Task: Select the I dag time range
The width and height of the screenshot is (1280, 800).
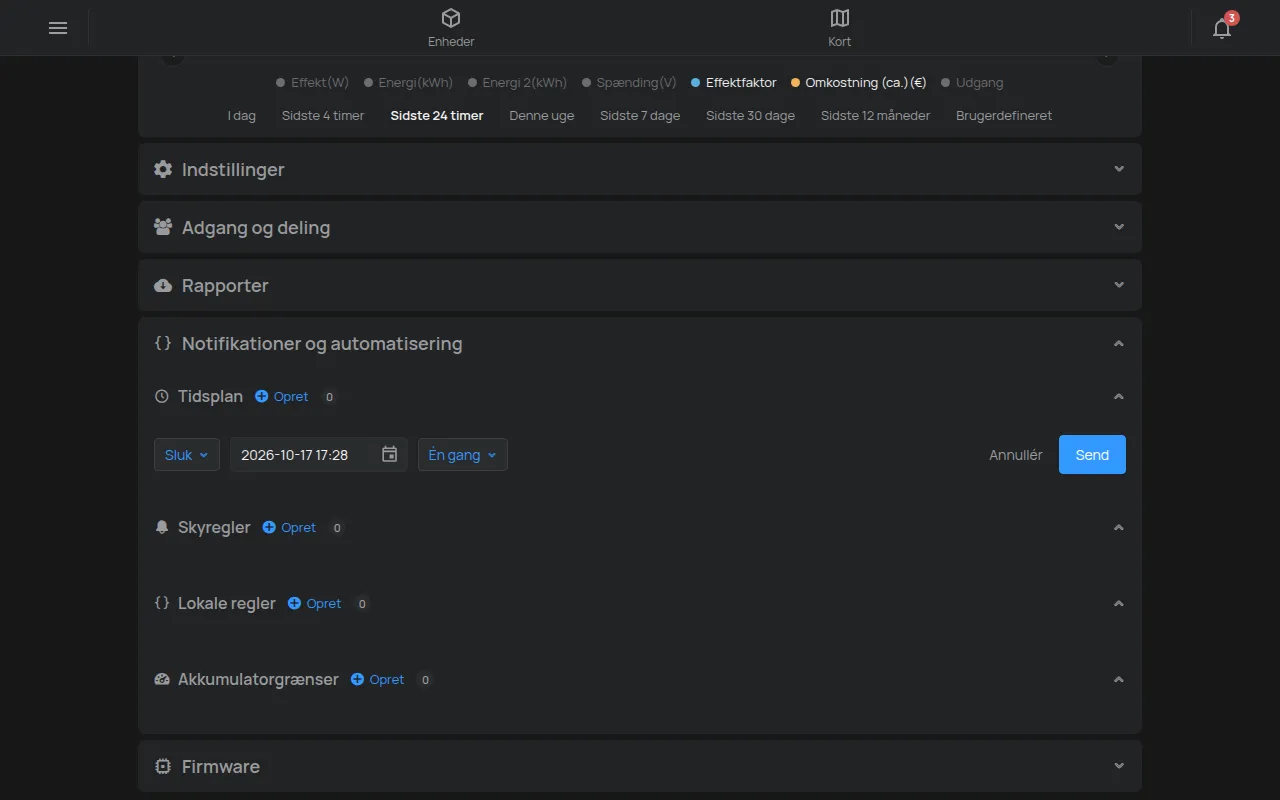Action: coord(242,116)
